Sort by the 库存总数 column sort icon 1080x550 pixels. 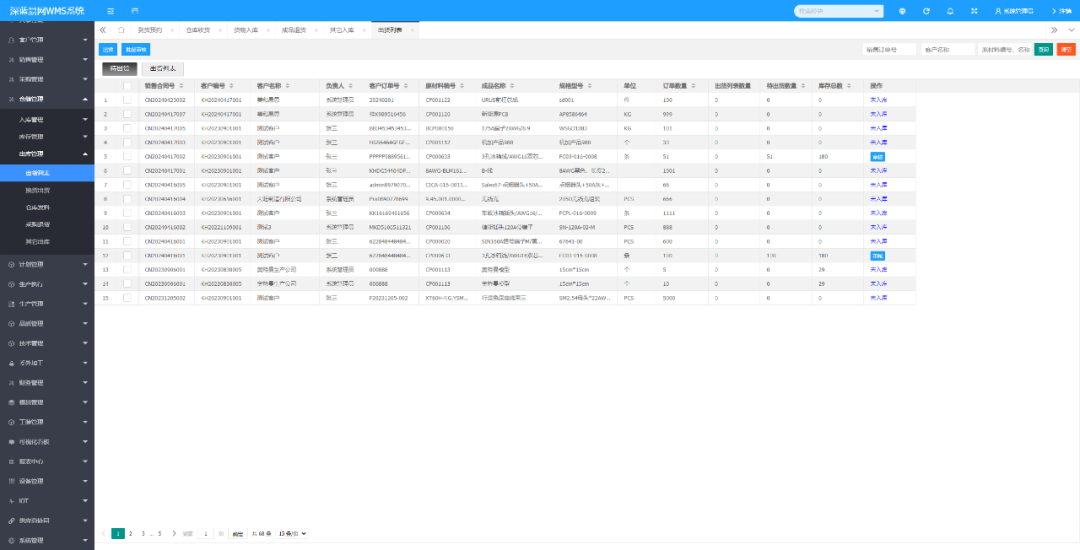point(850,86)
